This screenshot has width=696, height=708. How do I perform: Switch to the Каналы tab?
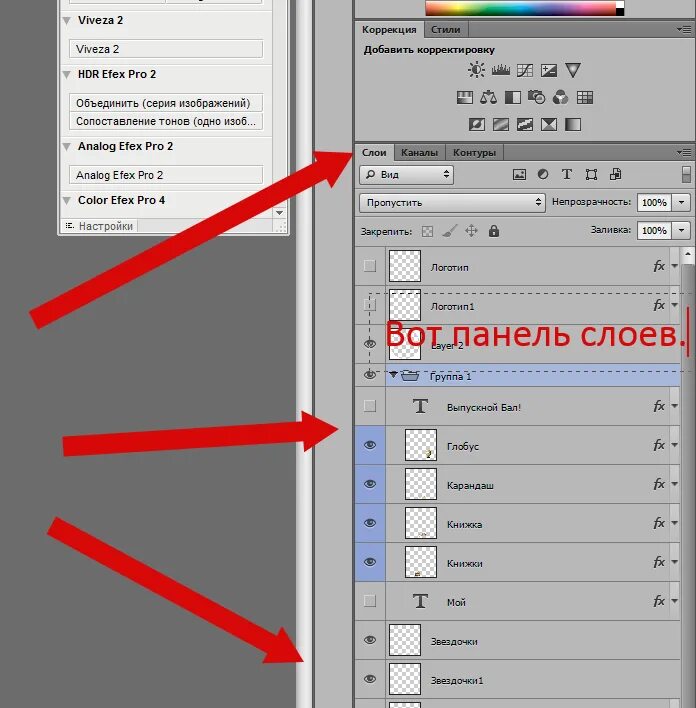click(x=420, y=153)
